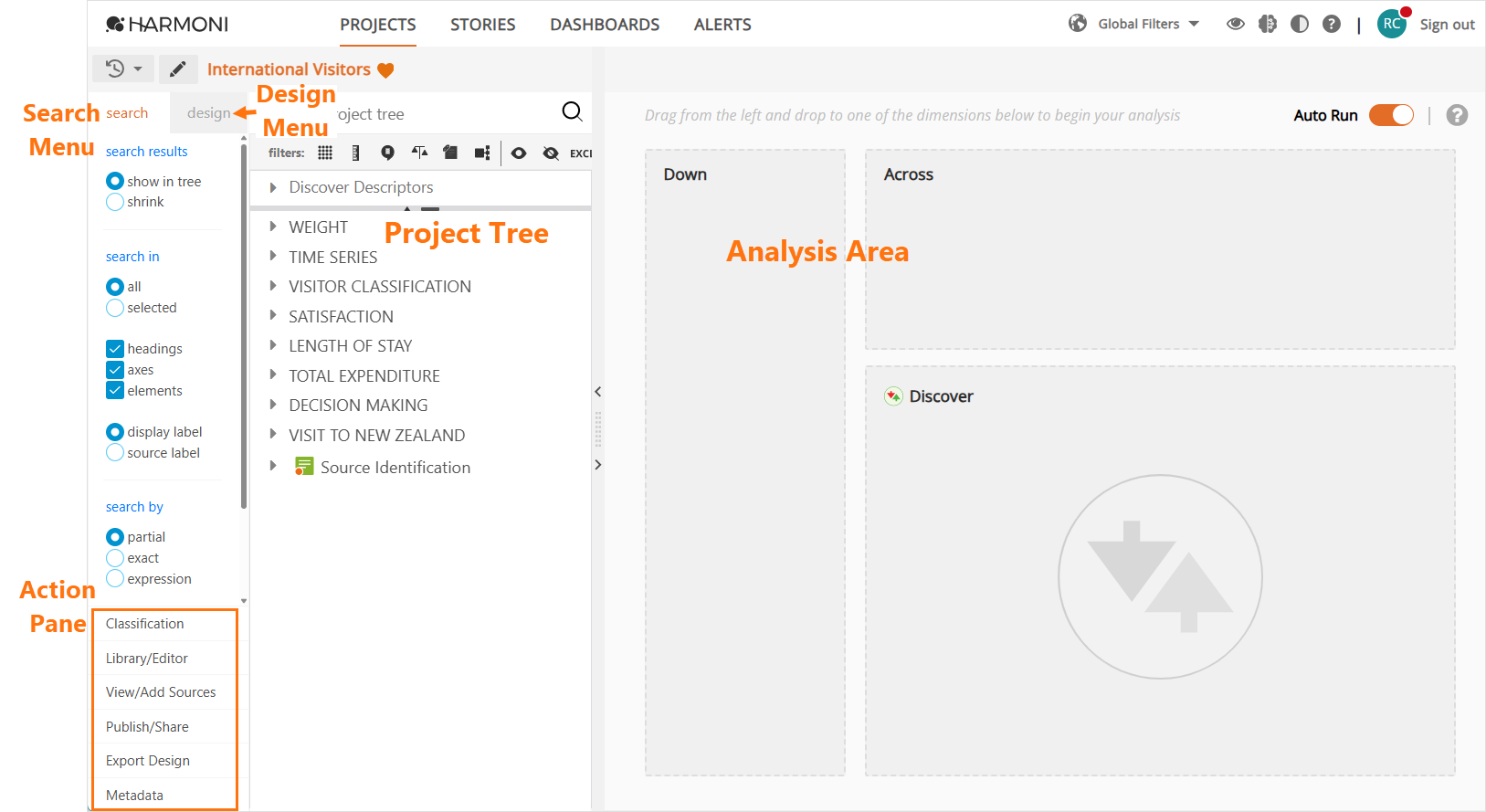Expand the TOTAL EXPENDITURE node

(x=272, y=375)
